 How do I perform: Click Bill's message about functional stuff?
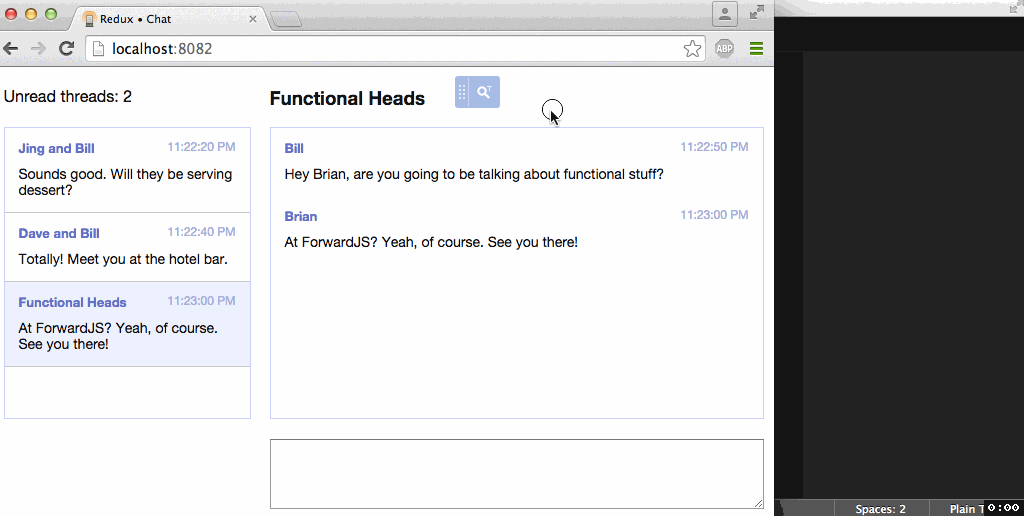coord(474,174)
